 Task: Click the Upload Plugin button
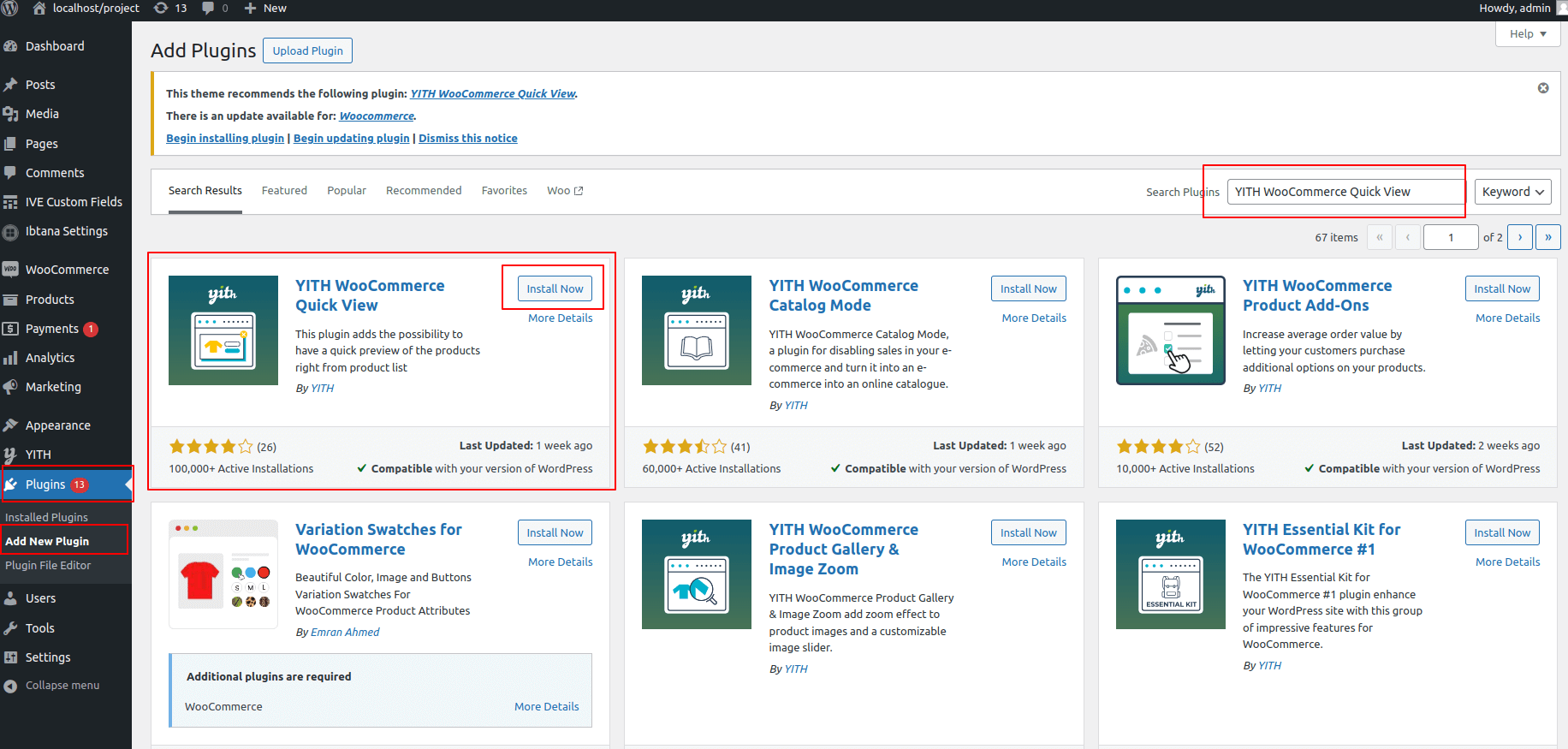click(x=307, y=51)
